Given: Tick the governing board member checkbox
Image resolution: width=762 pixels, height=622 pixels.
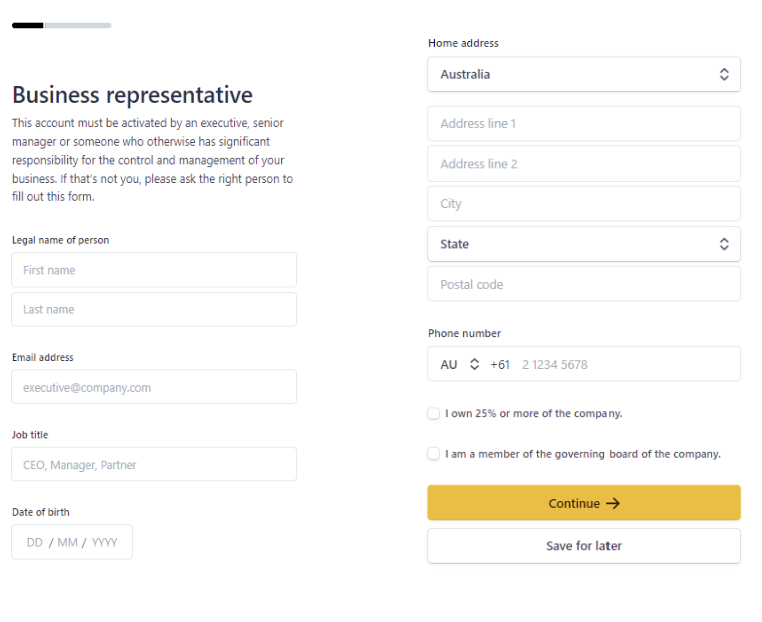Looking at the screenshot, I should [x=434, y=454].
